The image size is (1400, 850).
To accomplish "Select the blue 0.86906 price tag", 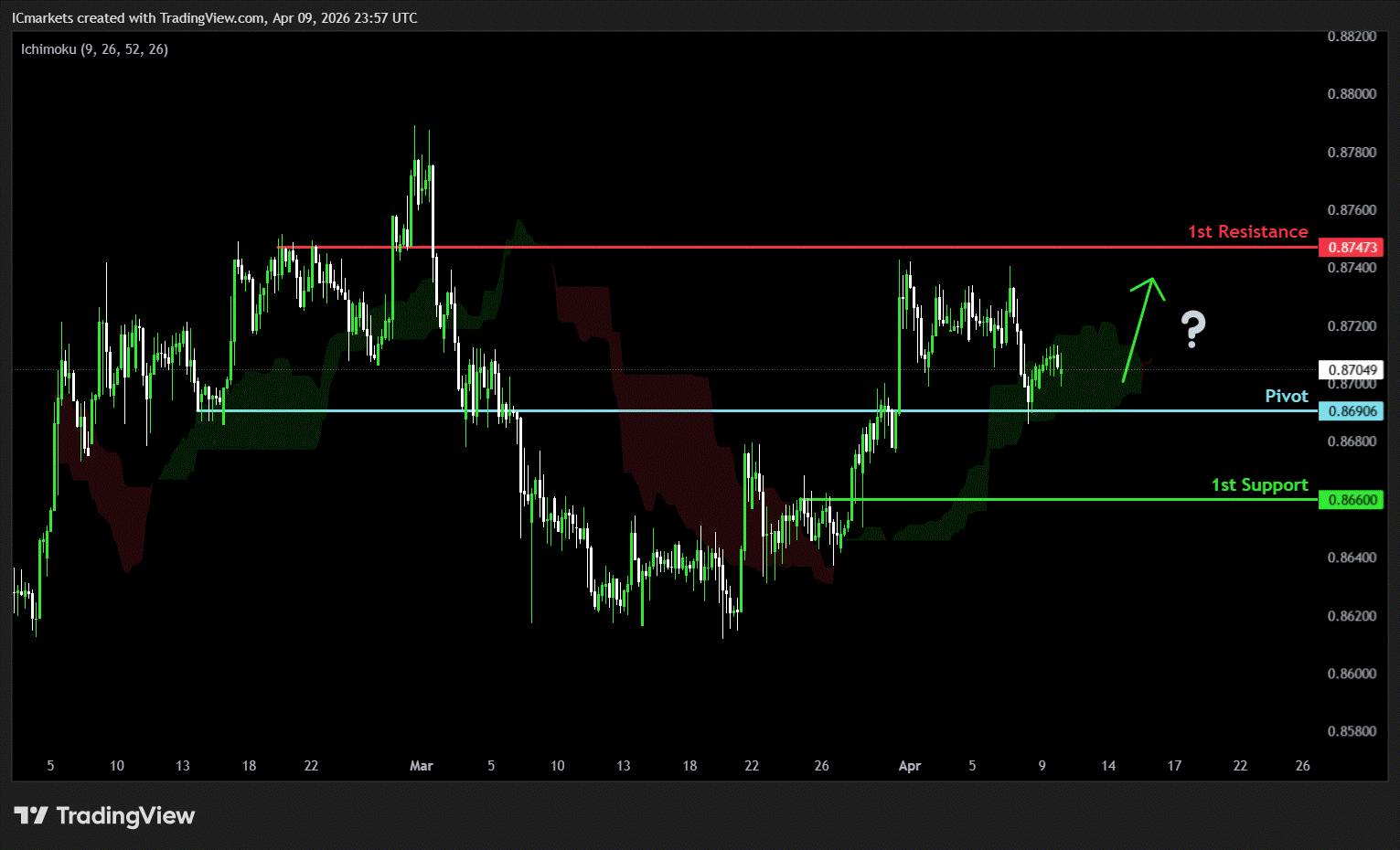I will point(1352,411).
